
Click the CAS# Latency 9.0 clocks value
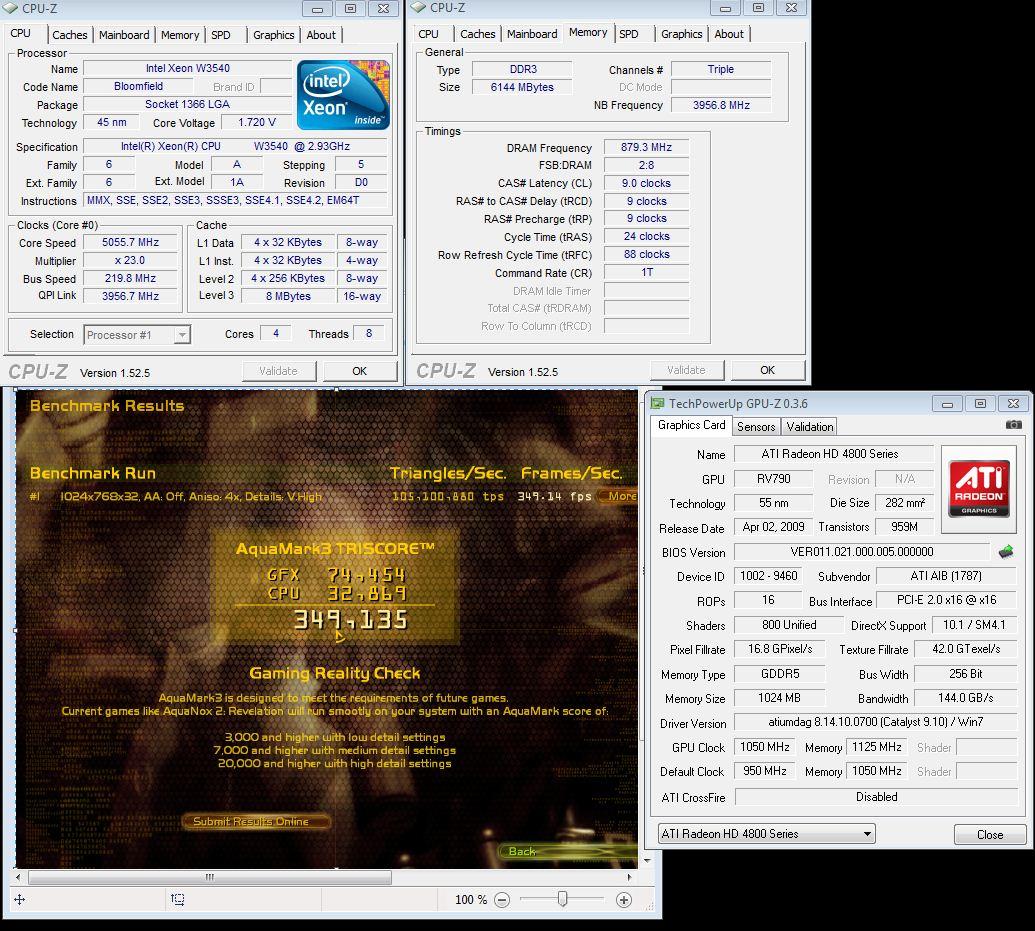pyautogui.click(x=646, y=183)
